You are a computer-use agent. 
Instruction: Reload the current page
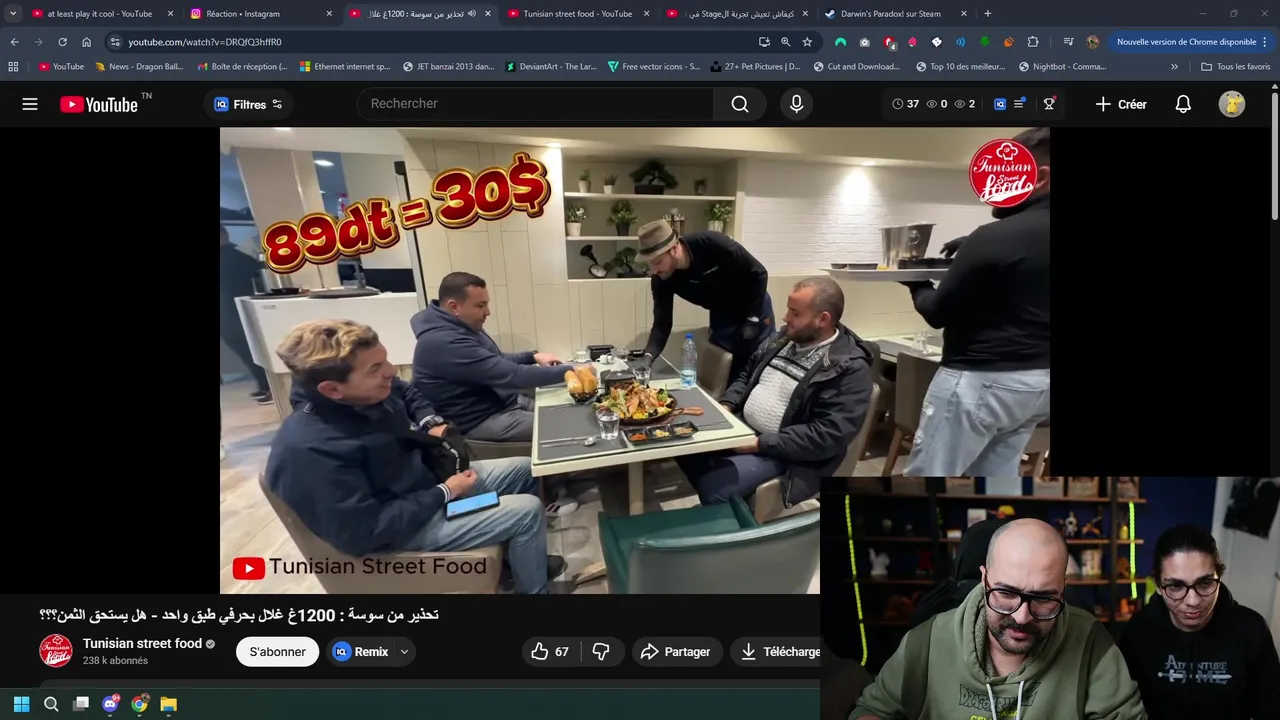(62, 42)
